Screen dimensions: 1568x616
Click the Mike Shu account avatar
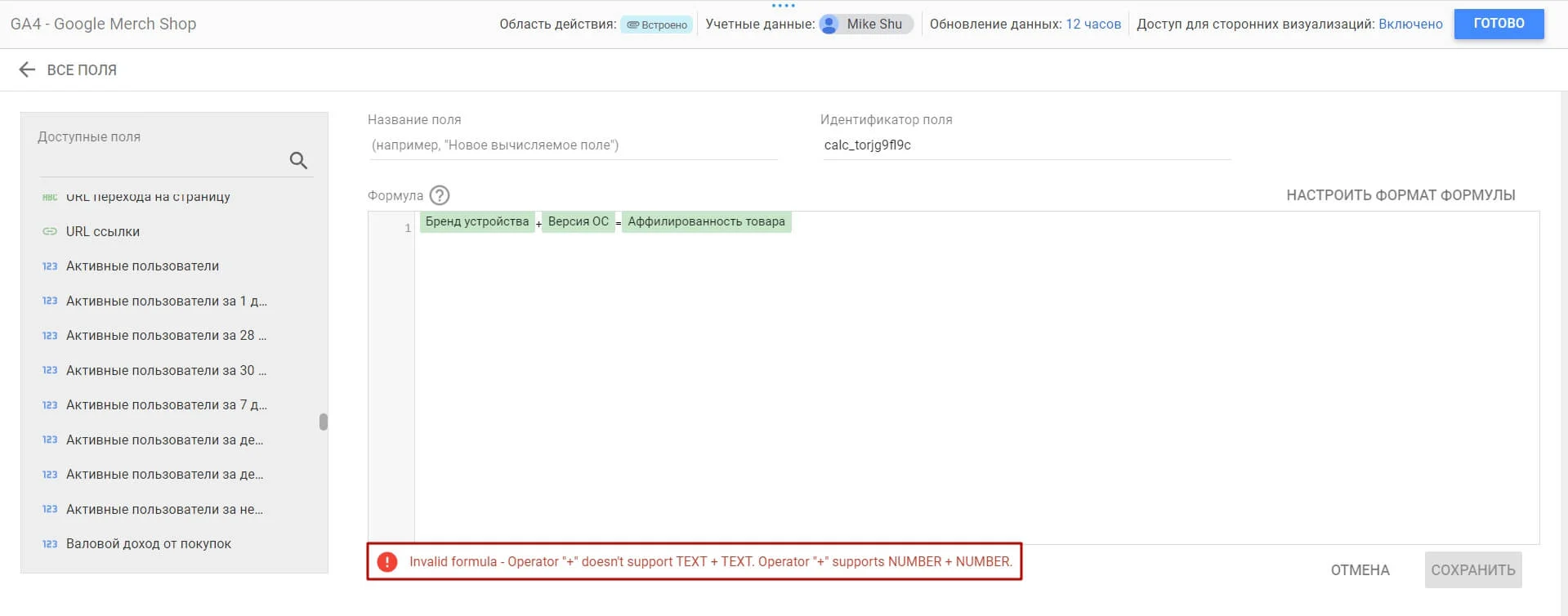(x=829, y=25)
